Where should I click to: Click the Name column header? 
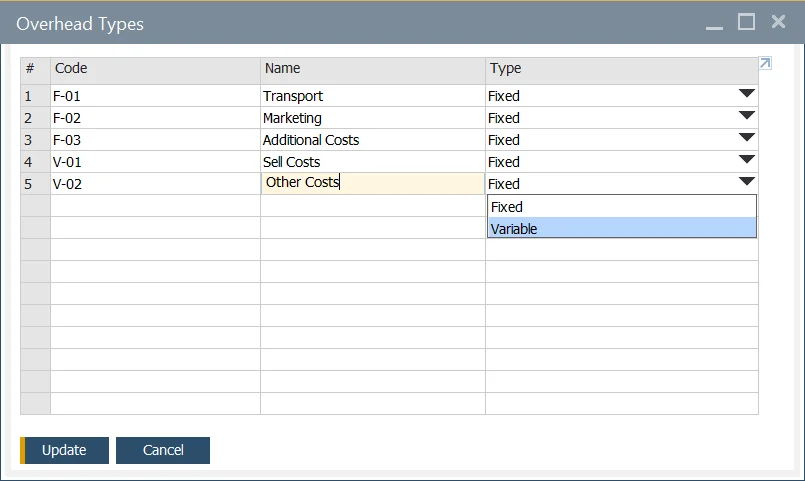(x=372, y=69)
